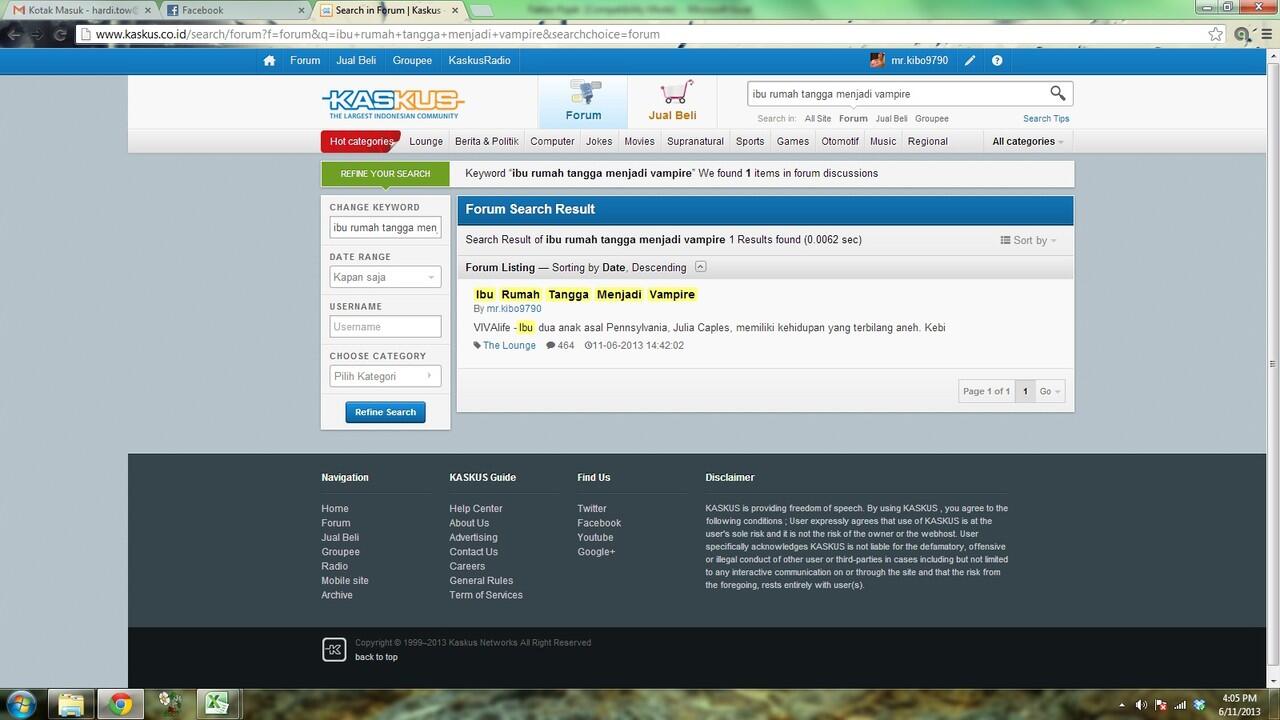Open the Music category
The height and width of the screenshot is (720, 1280).
883,142
